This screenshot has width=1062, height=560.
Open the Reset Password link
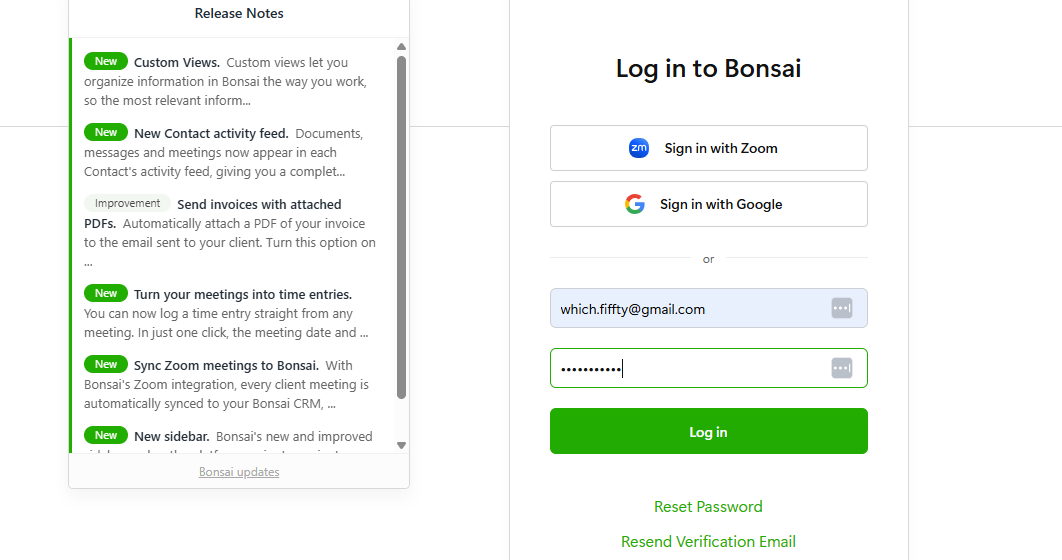point(708,506)
